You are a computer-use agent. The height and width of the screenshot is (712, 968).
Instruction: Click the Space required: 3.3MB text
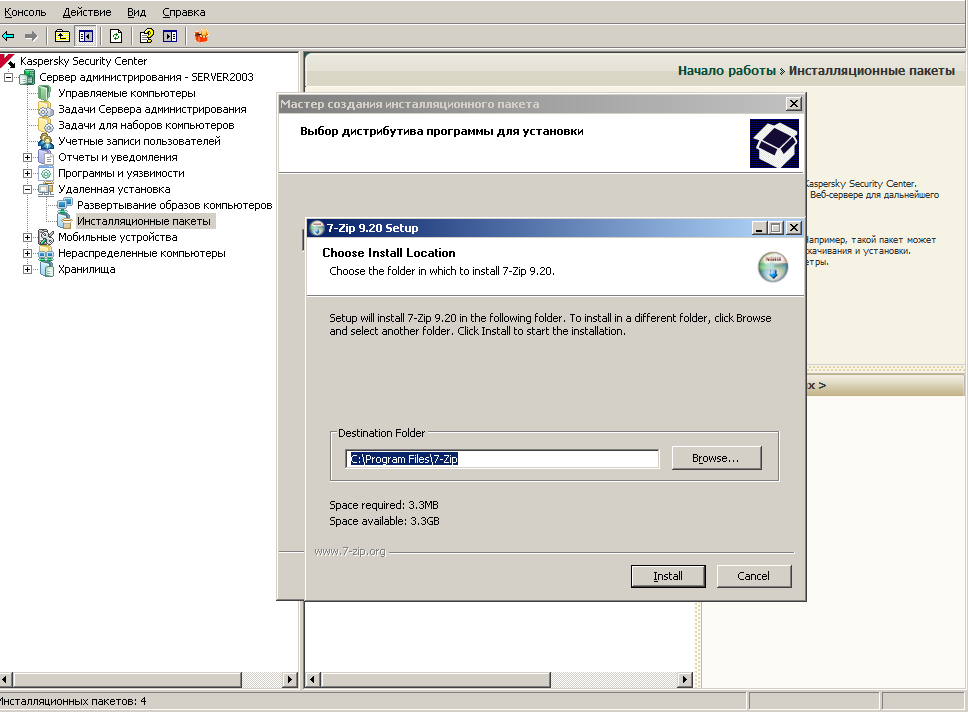(383, 505)
